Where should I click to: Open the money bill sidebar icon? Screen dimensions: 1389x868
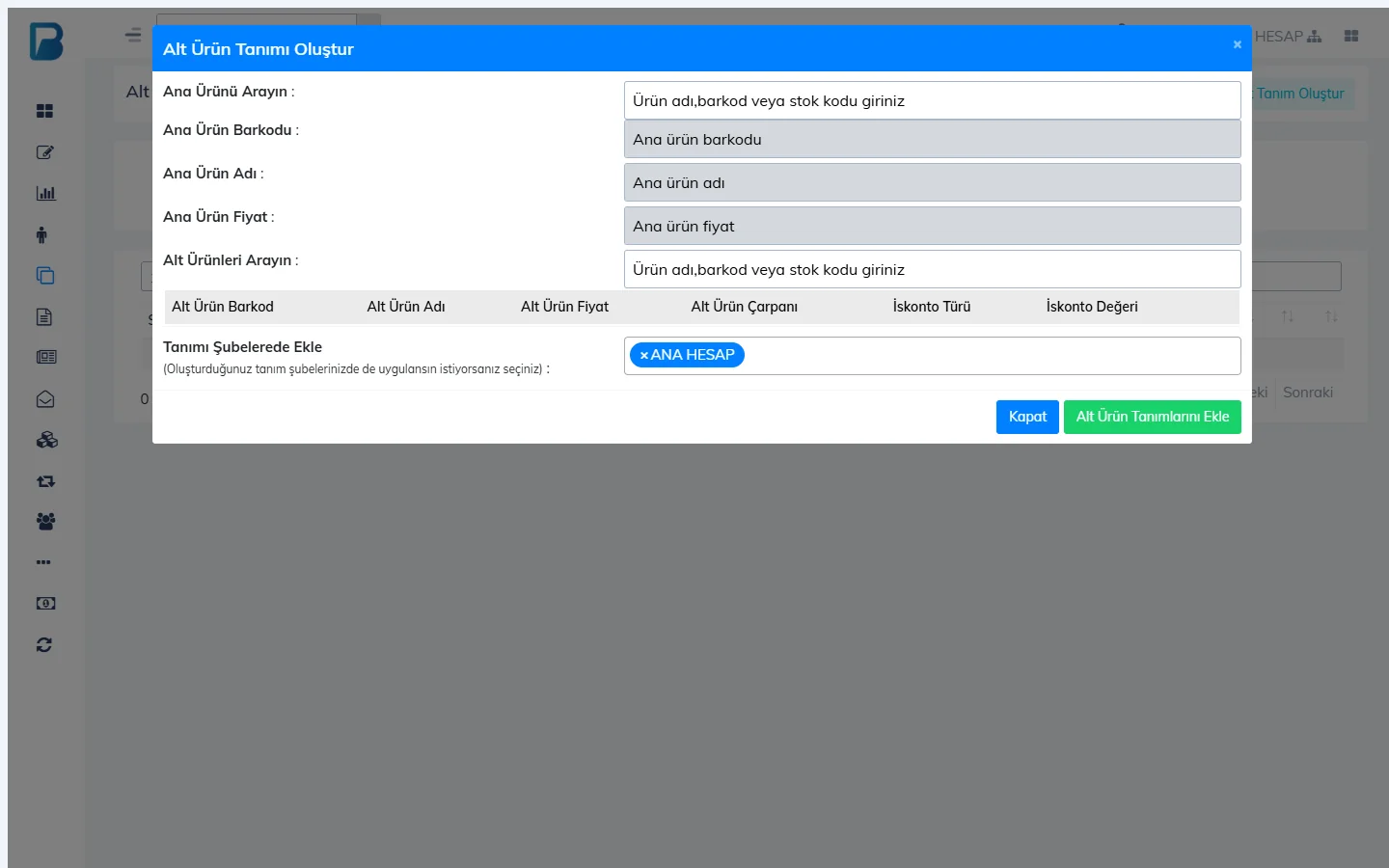45,603
